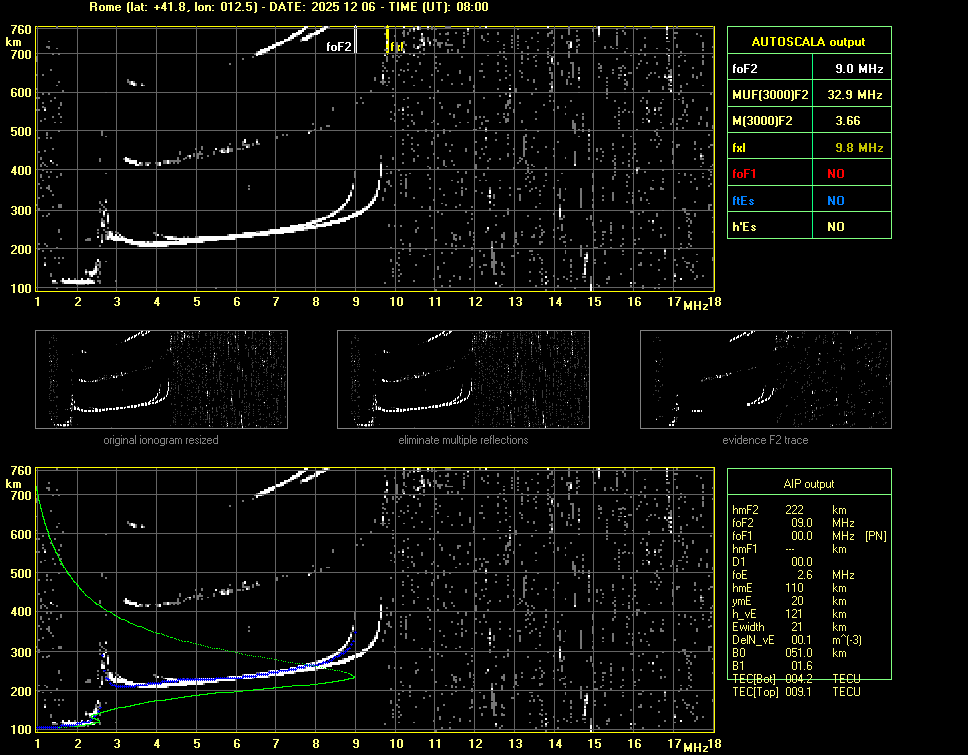
Task: Click the red foF1 label in table
Action: tap(745, 174)
